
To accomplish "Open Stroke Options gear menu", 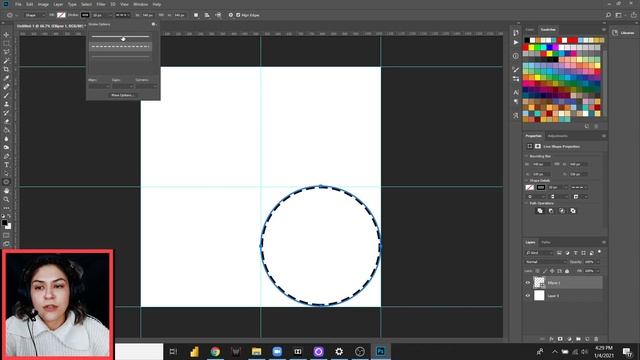I will pyautogui.click(x=153, y=24).
